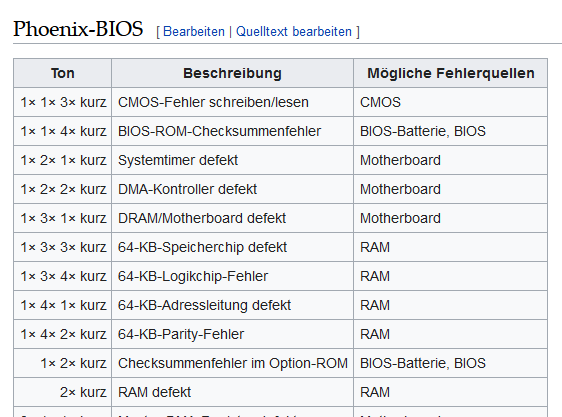Viewport: 562px width, 417px height.
Task: Click the 1× 1× 3× kurz tone cell
Action: tap(62, 102)
